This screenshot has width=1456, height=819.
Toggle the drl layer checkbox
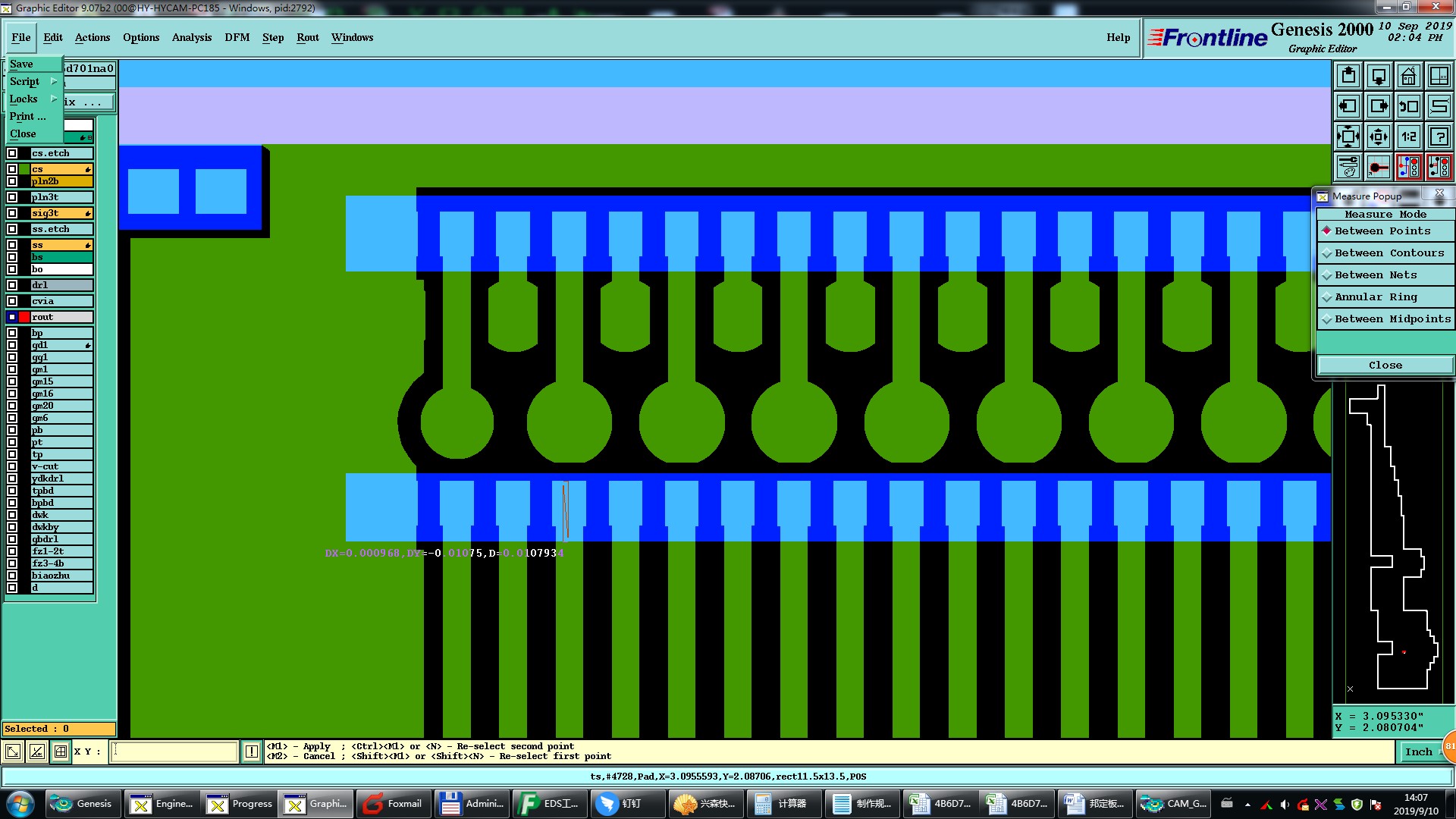click(x=12, y=285)
